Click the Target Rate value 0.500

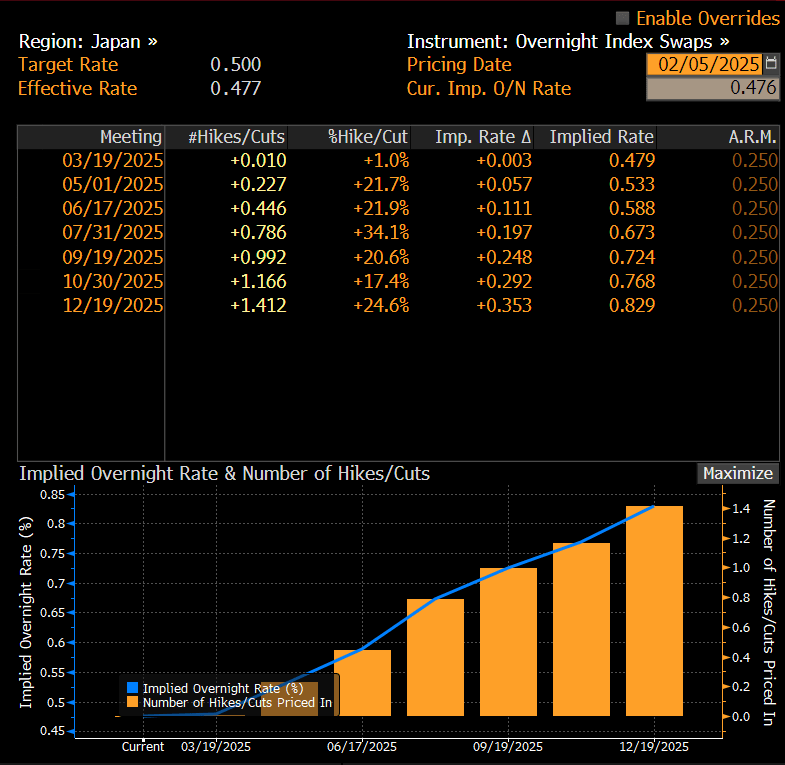(235, 65)
